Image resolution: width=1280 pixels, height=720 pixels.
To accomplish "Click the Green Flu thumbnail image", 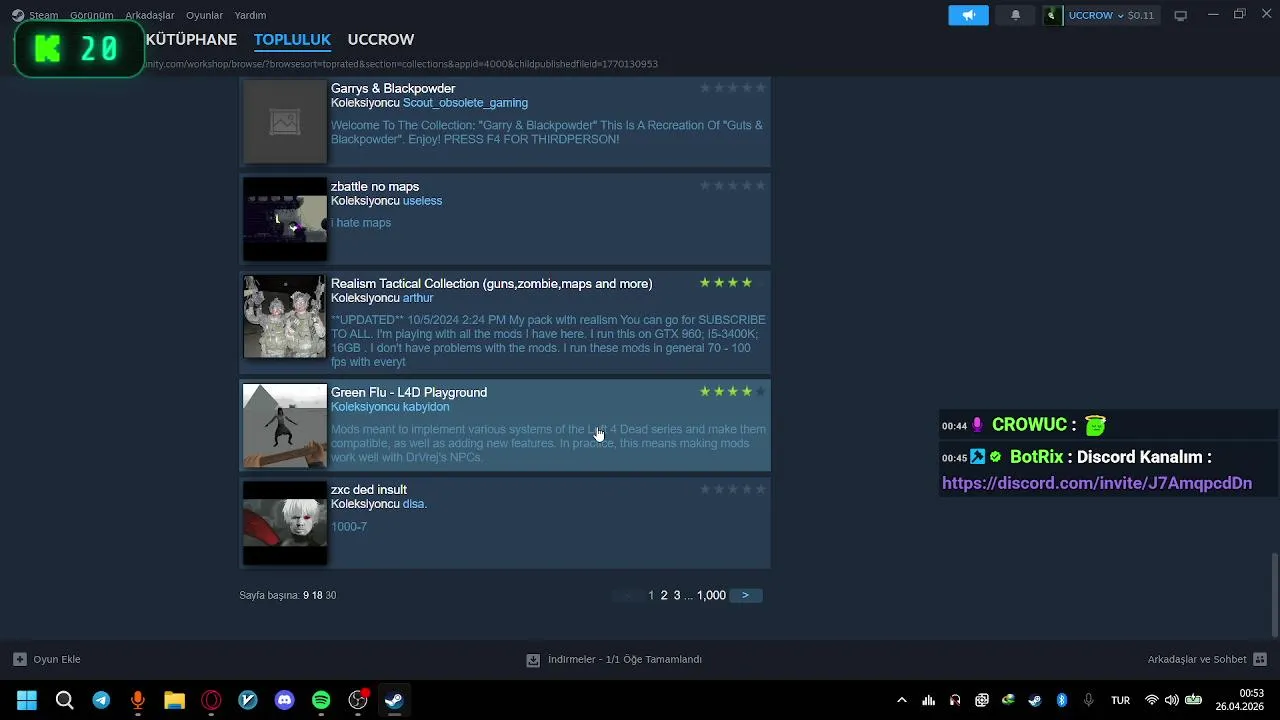I will [285, 425].
